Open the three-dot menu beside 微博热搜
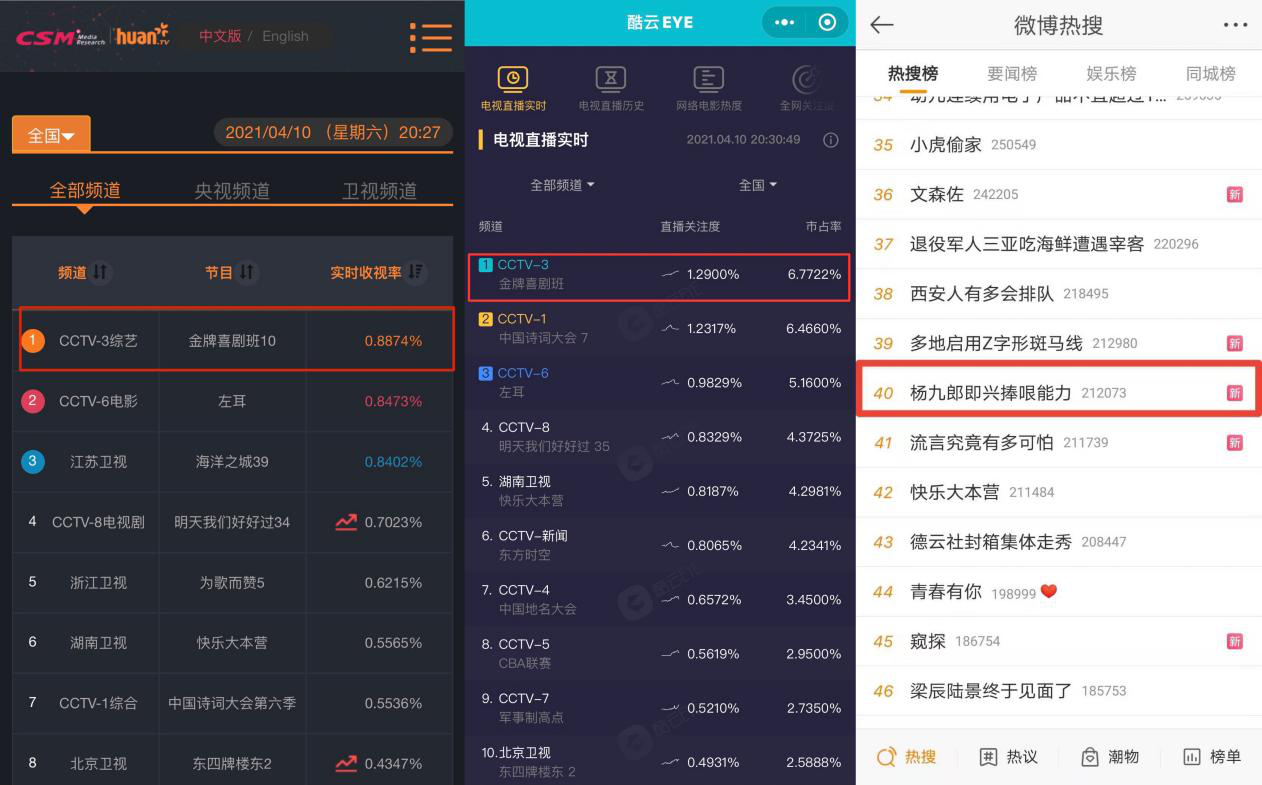 point(1235,25)
